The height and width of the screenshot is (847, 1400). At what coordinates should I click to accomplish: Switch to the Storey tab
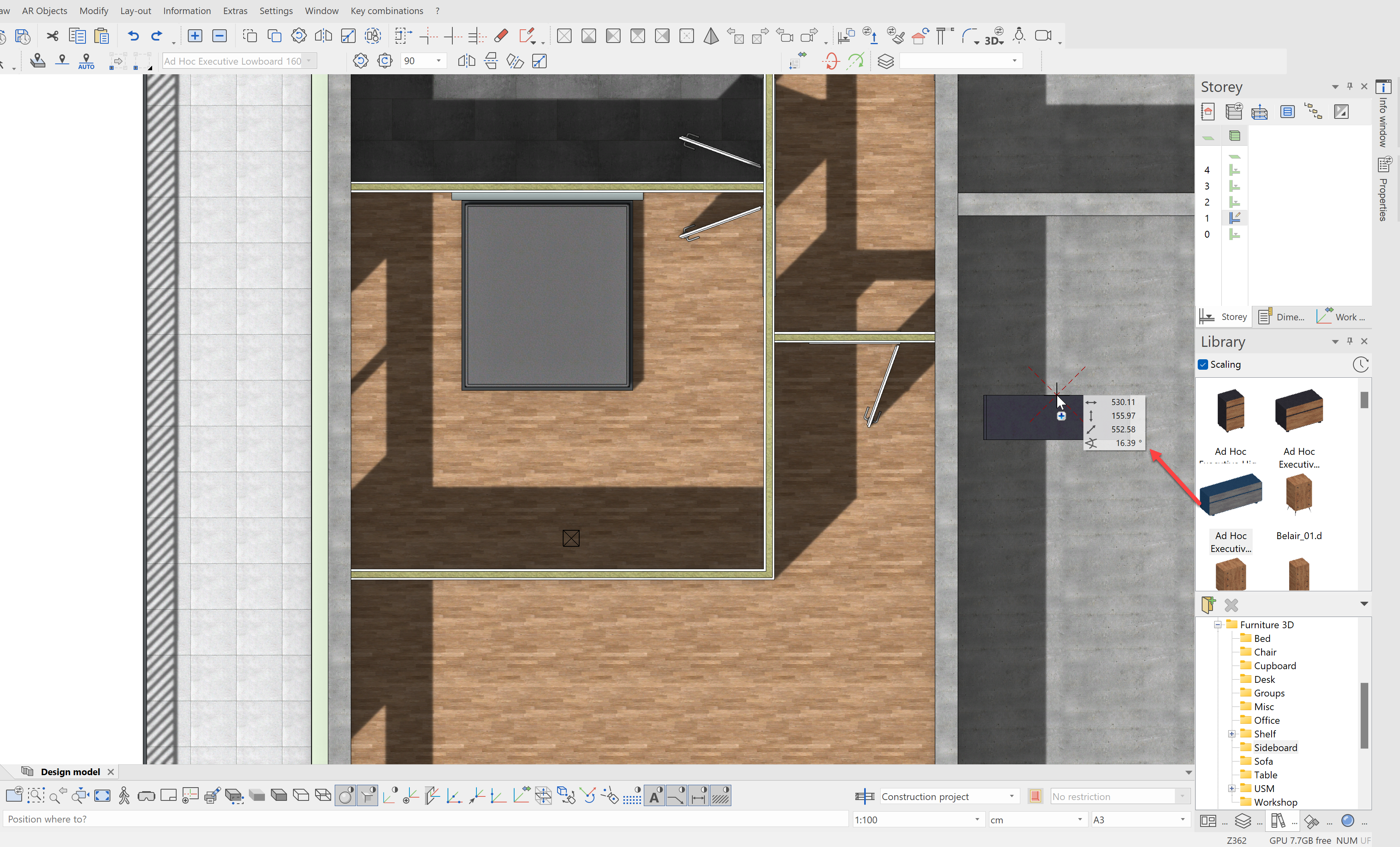(1223, 317)
